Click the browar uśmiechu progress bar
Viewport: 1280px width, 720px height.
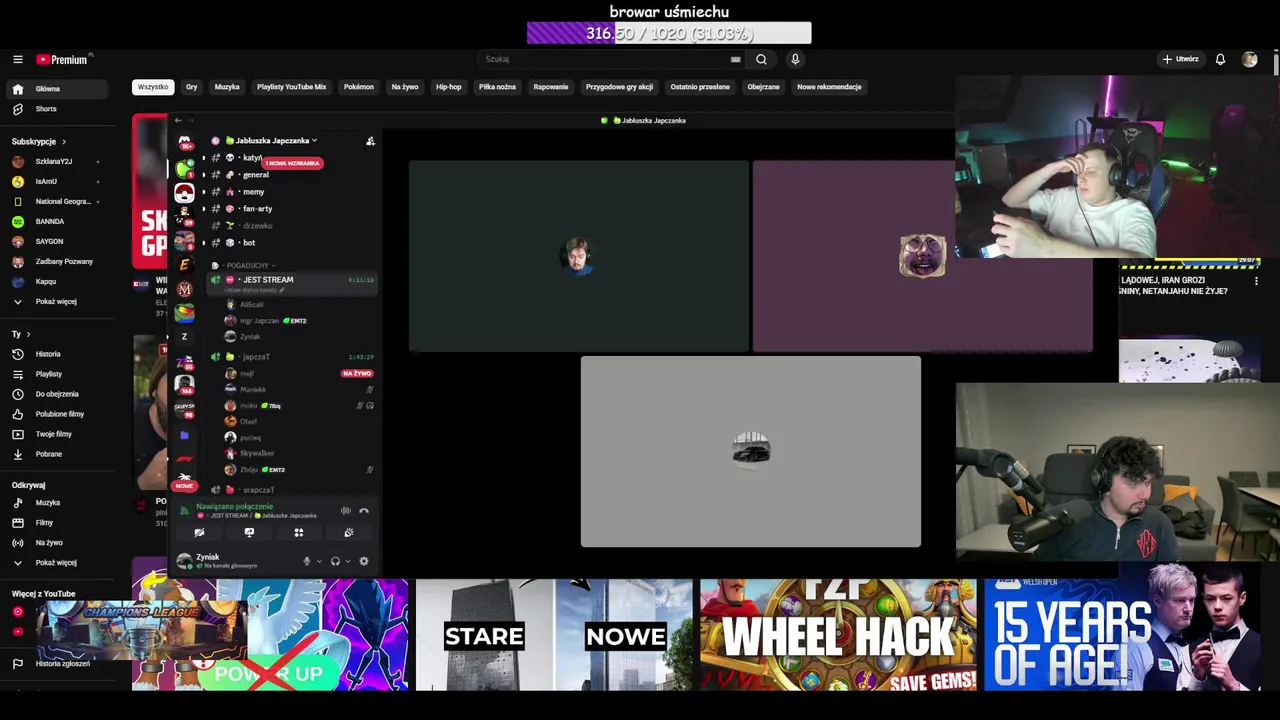669,33
